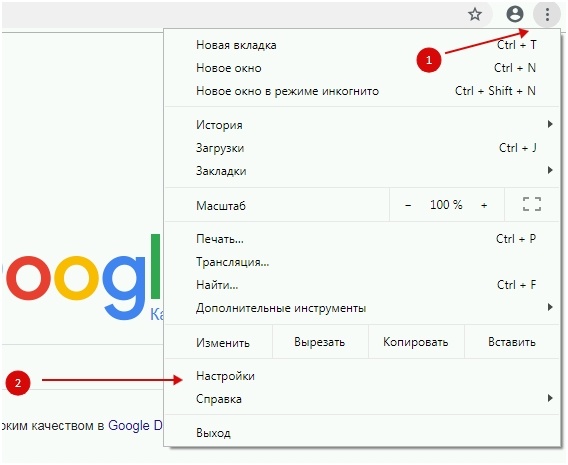Screen dimensions: 568x465
Task: Bookmark this page with the star icon
Action: (x=475, y=14)
